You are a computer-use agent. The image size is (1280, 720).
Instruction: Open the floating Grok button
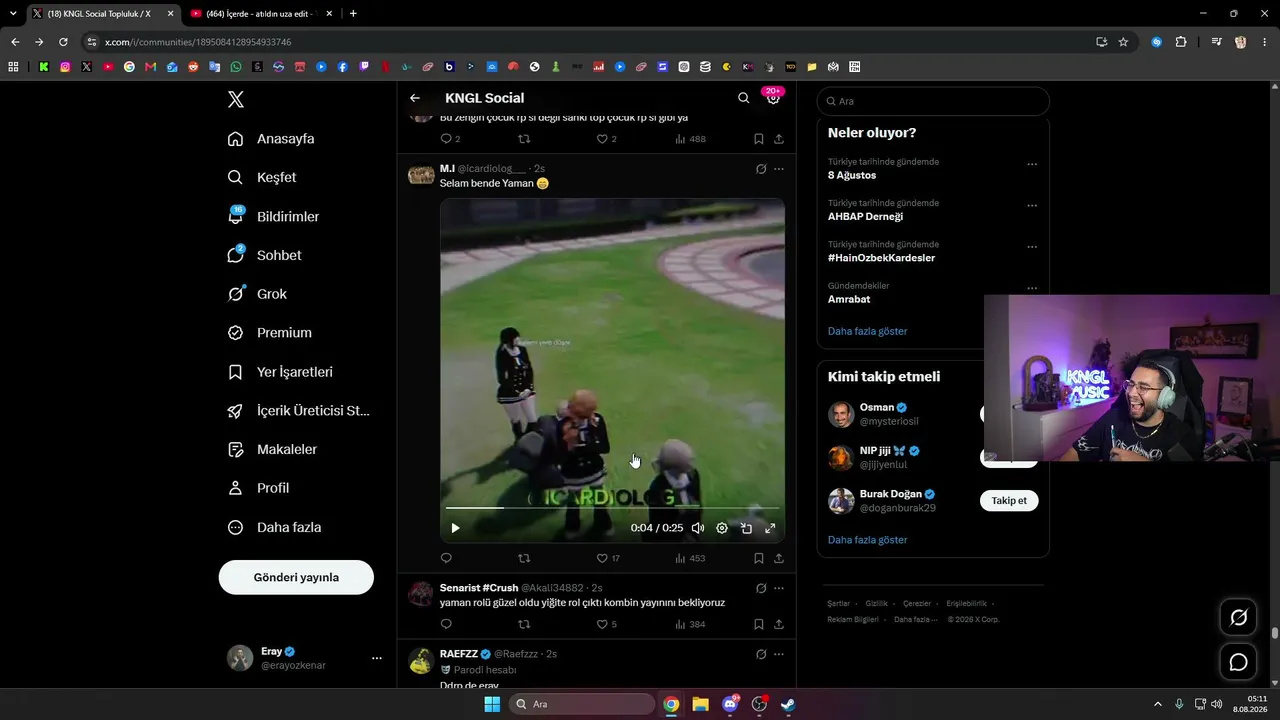click(x=1238, y=618)
